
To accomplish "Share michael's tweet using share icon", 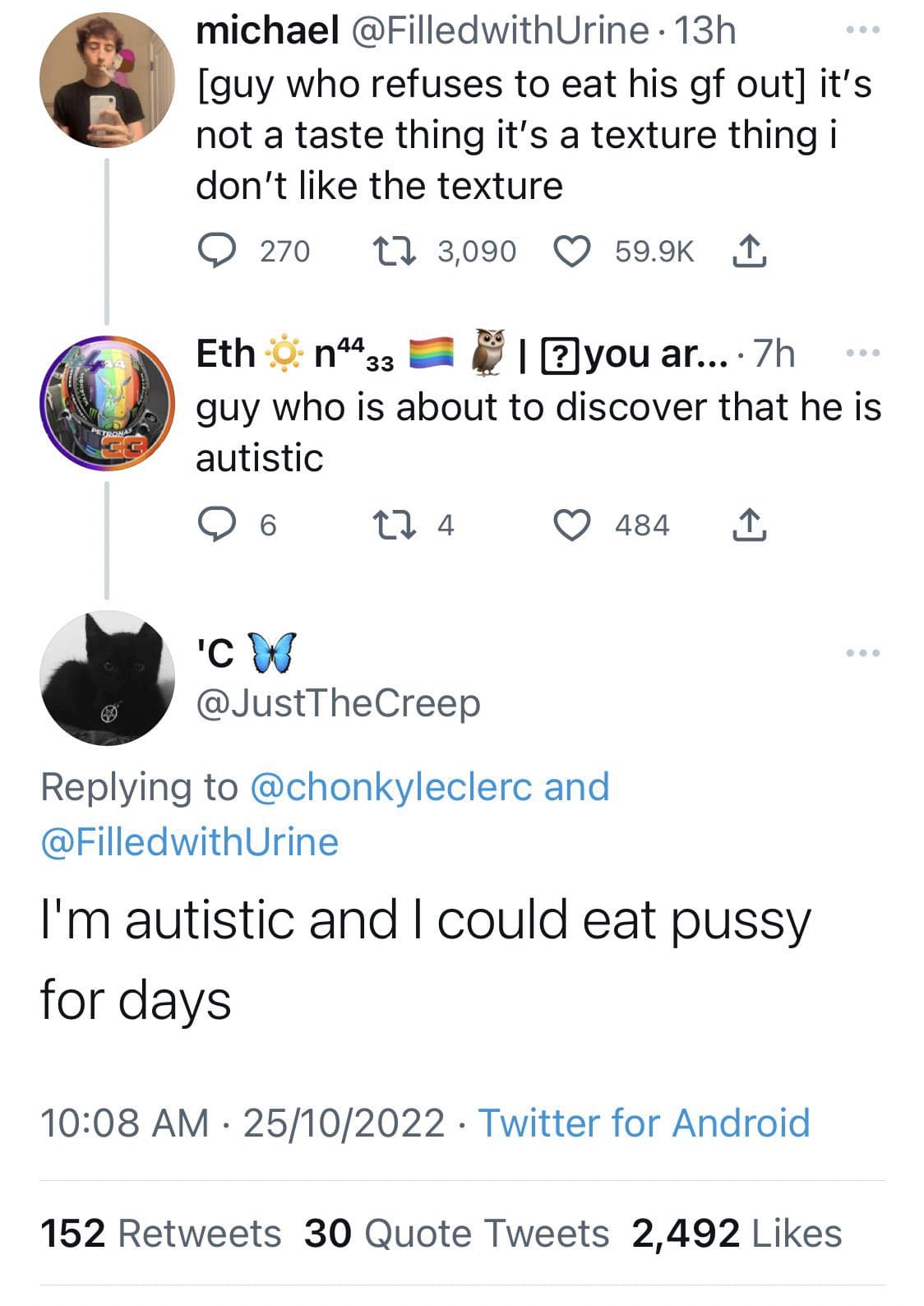I will pos(748,251).
